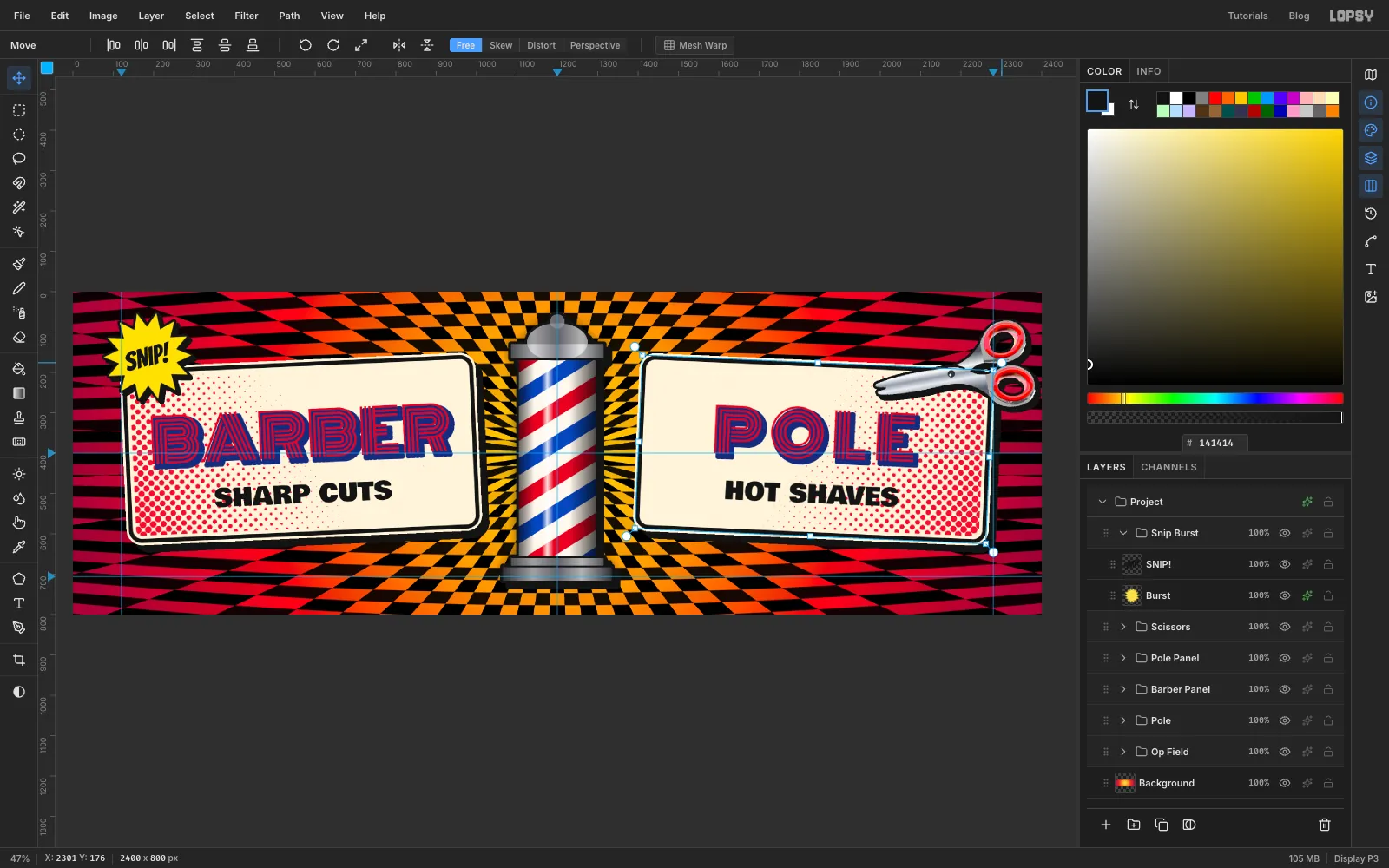Click the flip horizontal icon
The width and height of the screenshot is (1389, 868).
pyautogui.click(x=399, y=45)
